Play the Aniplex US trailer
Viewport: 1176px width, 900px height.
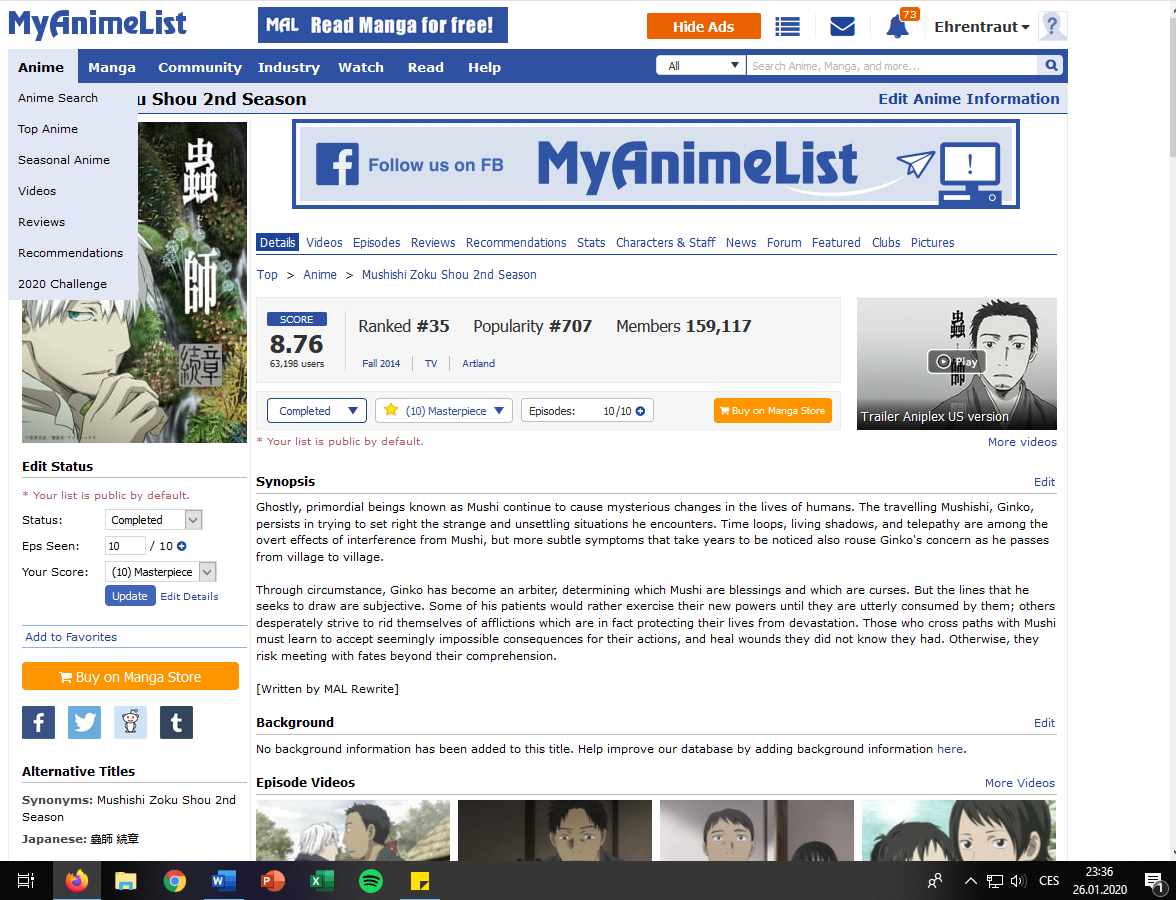pyautogui.click(x=956, y=362)
